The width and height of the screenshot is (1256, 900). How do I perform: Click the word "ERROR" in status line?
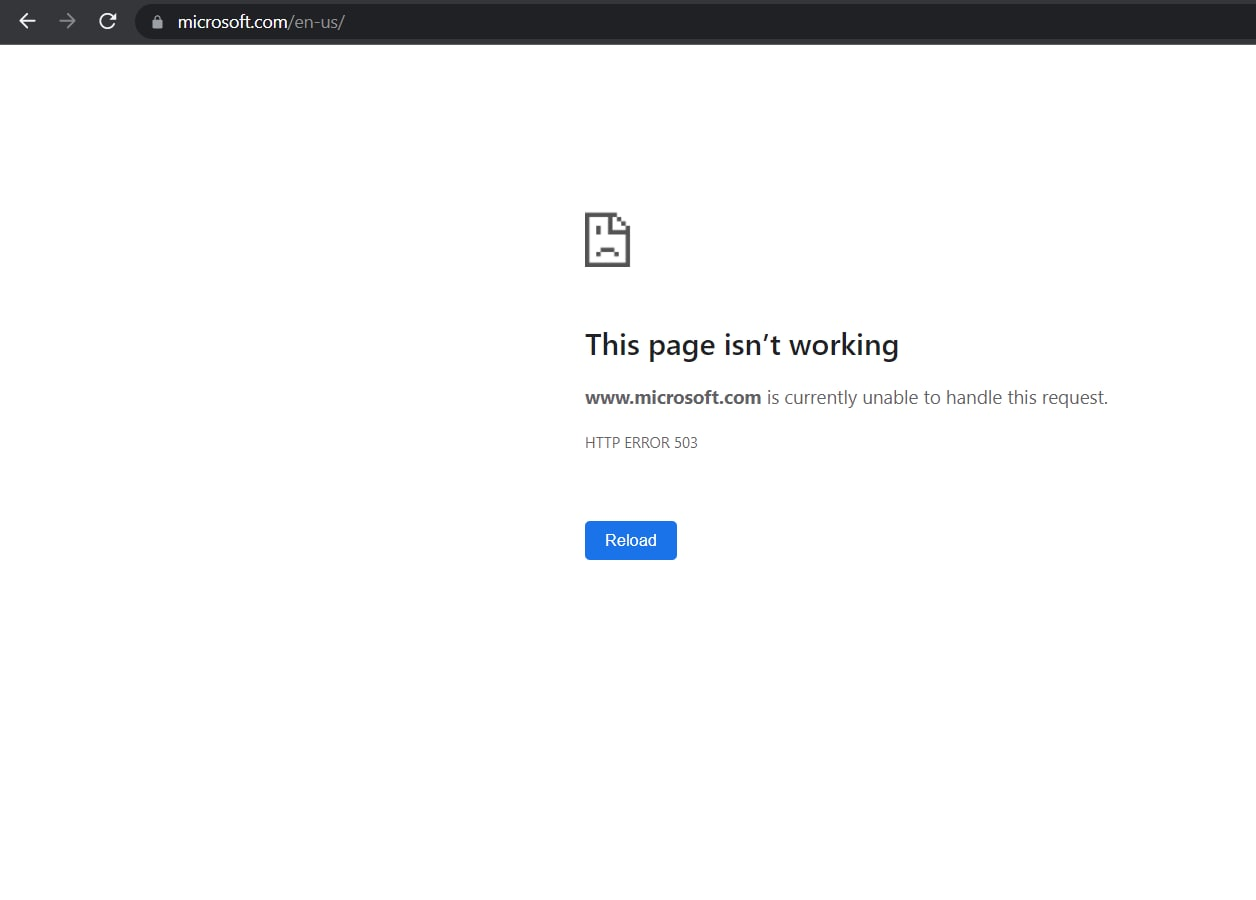click(x=646, y=442)
